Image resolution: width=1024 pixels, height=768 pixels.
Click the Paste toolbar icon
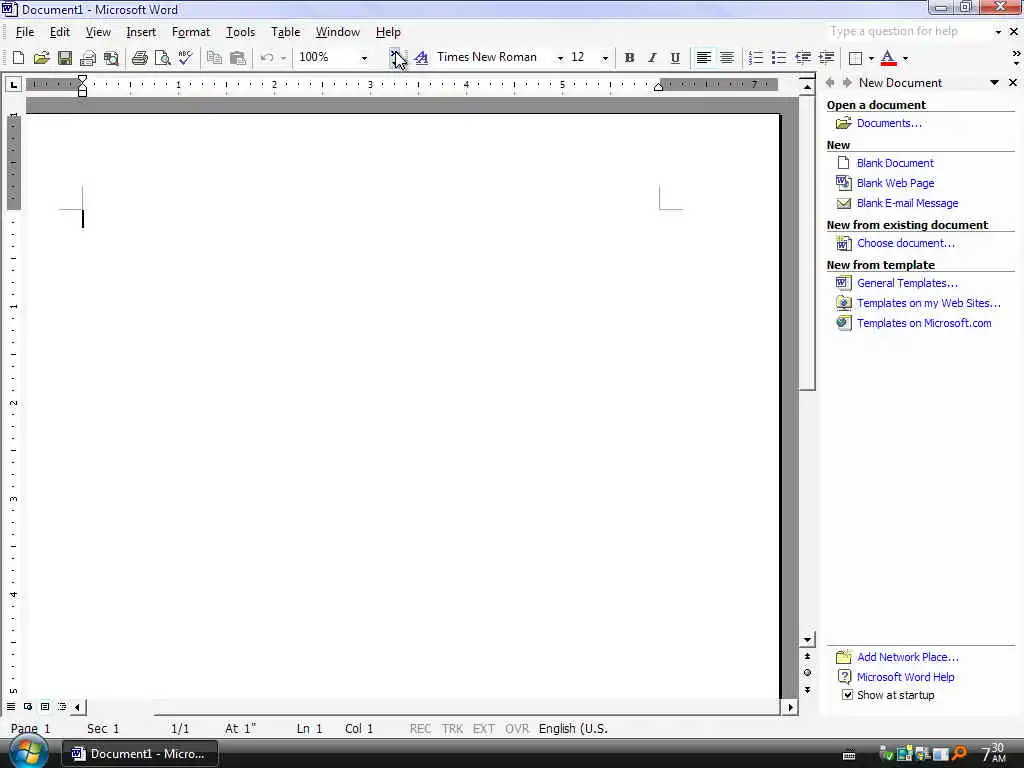pyautogui.click(x=238, y=57)
